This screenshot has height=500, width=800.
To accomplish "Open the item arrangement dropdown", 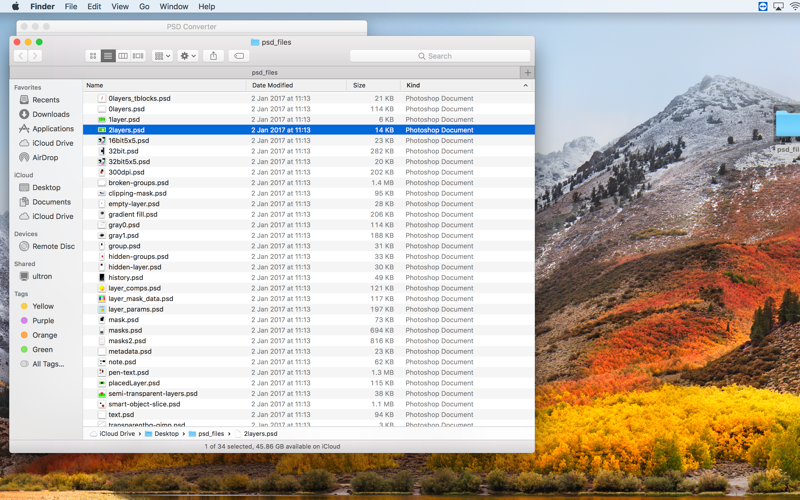I will coord(162,56).
